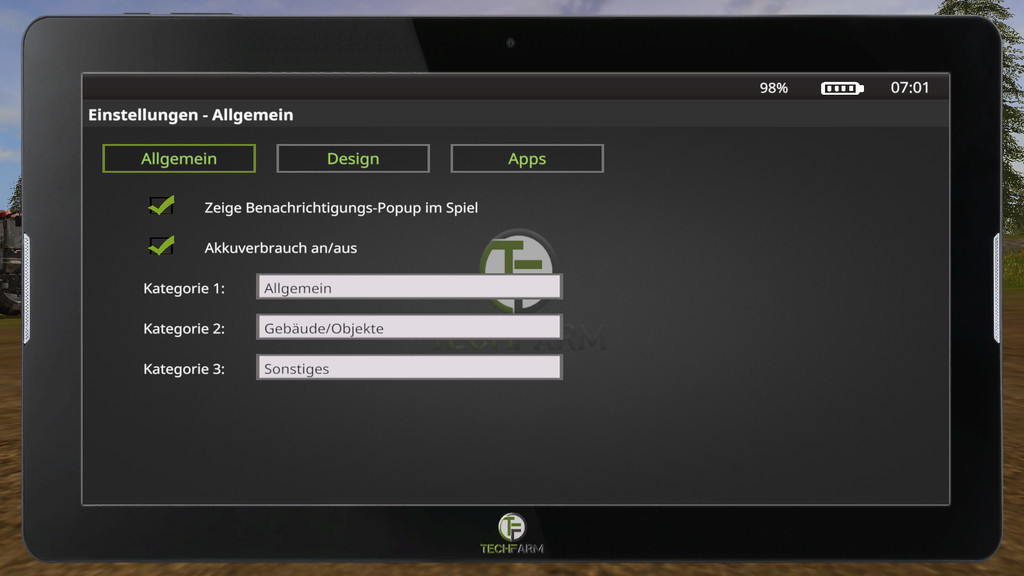Open the Apps settings tab

(x=527, y=159)
